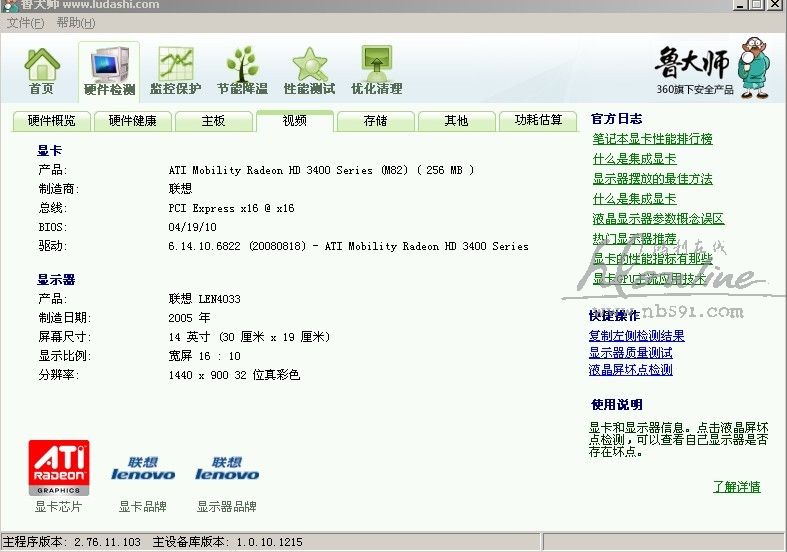Open the 功耗估算 tab
The height and width of the screenshot is (552, 787).
coord(538,121)
